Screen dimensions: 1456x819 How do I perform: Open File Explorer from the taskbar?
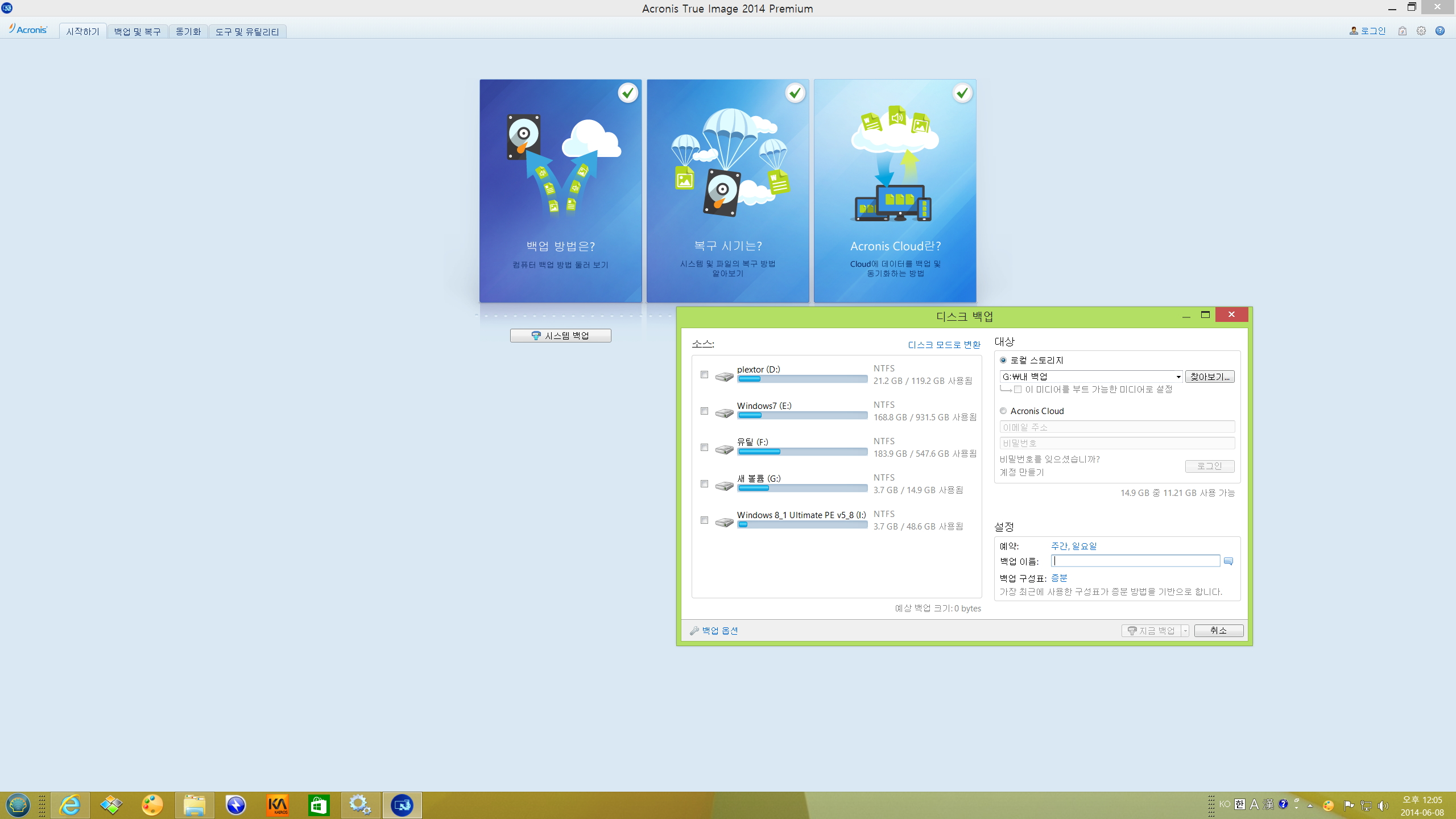tap(194, 805)
